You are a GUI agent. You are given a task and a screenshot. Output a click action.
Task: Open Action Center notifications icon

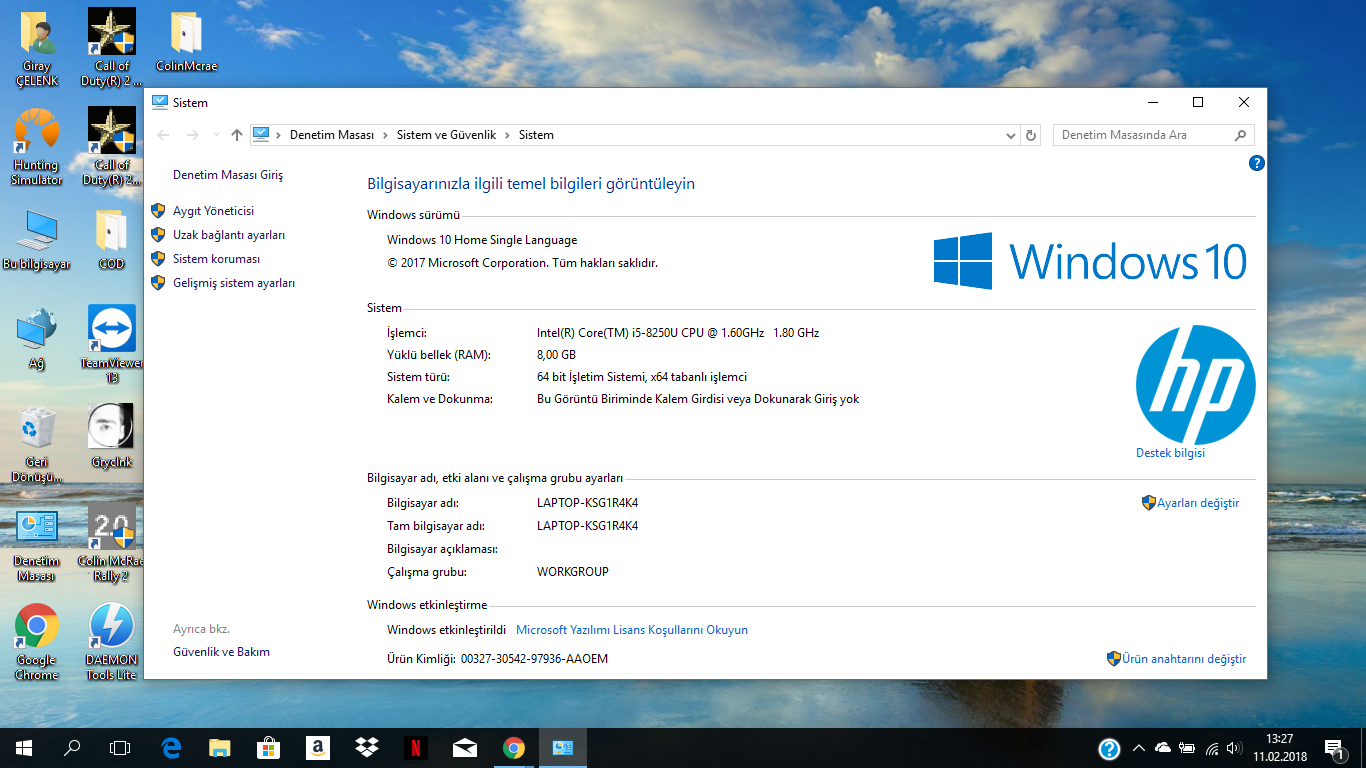(x=1334, y=748)
